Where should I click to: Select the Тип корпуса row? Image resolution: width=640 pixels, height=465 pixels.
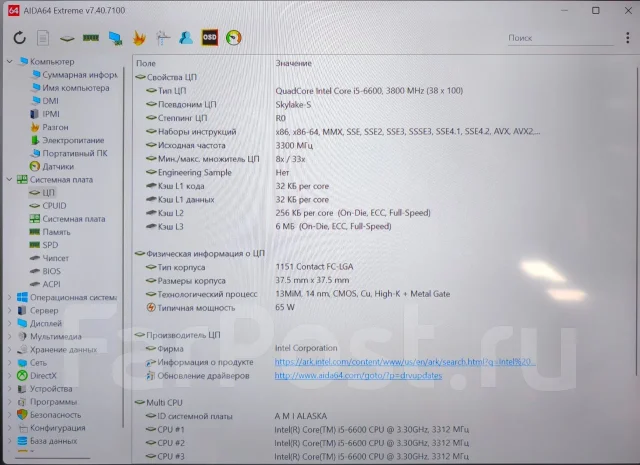pos(249,267)
